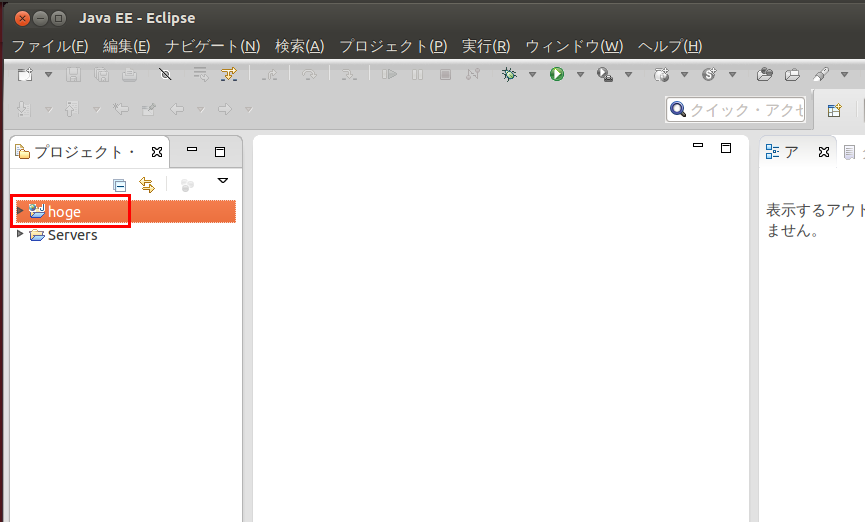865x522 pixels.
Task: Click the Print toolbar icon
Action: click(130, 74)
